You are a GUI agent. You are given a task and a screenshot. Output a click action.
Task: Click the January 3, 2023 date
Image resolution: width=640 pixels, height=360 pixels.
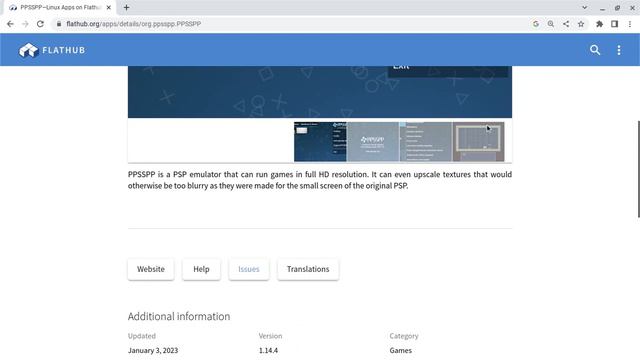pos(153,350)
